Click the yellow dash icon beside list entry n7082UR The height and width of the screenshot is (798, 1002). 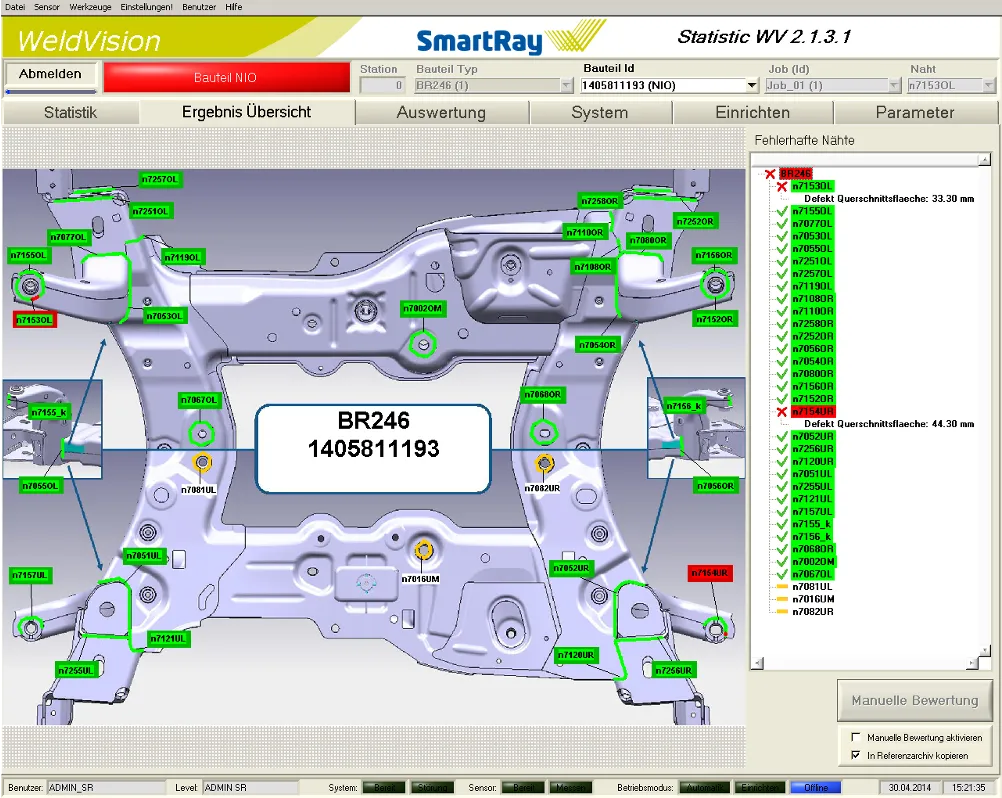point(782,611)
